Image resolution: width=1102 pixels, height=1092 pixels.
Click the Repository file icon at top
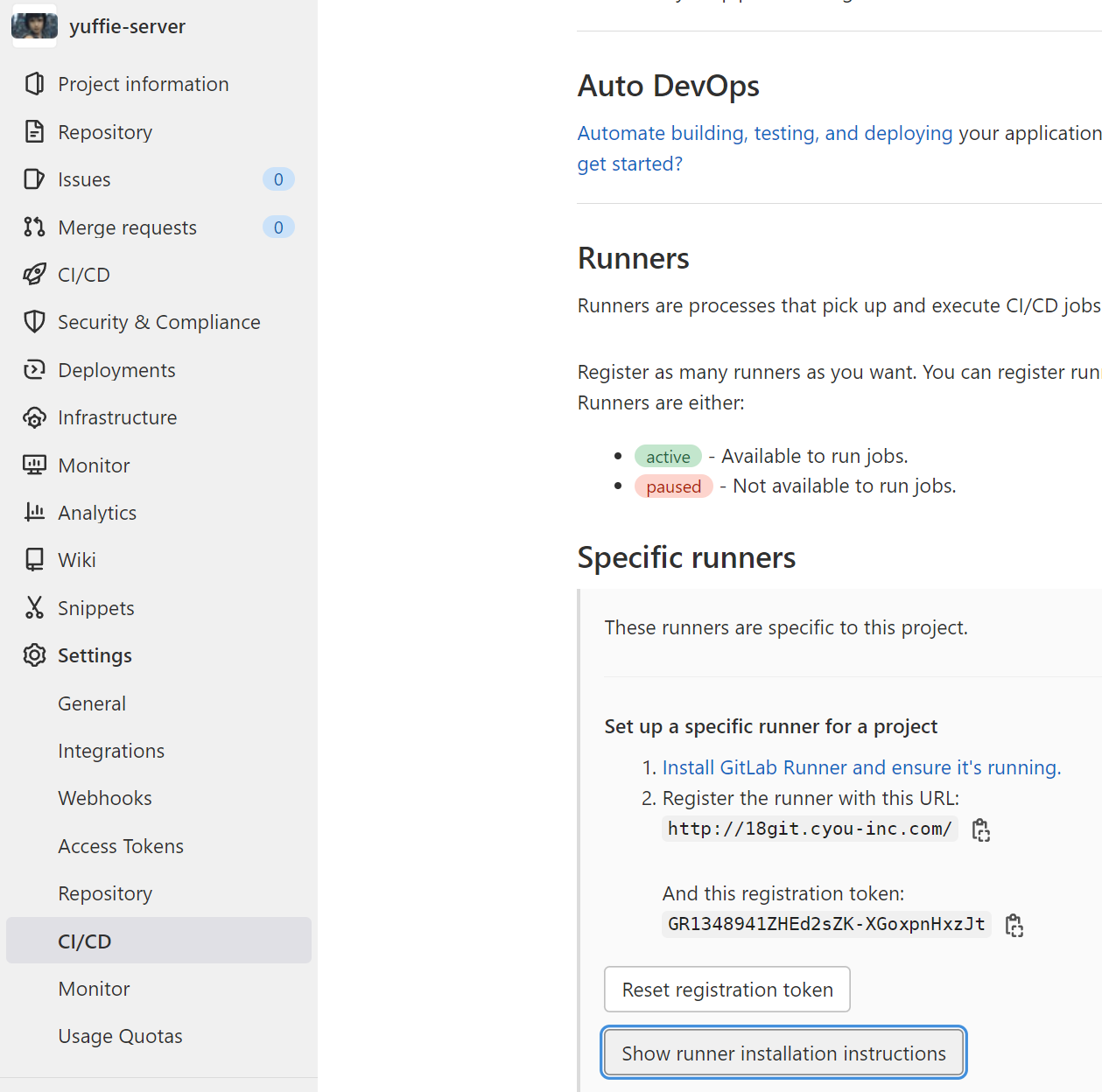click(x=34, y=131)
